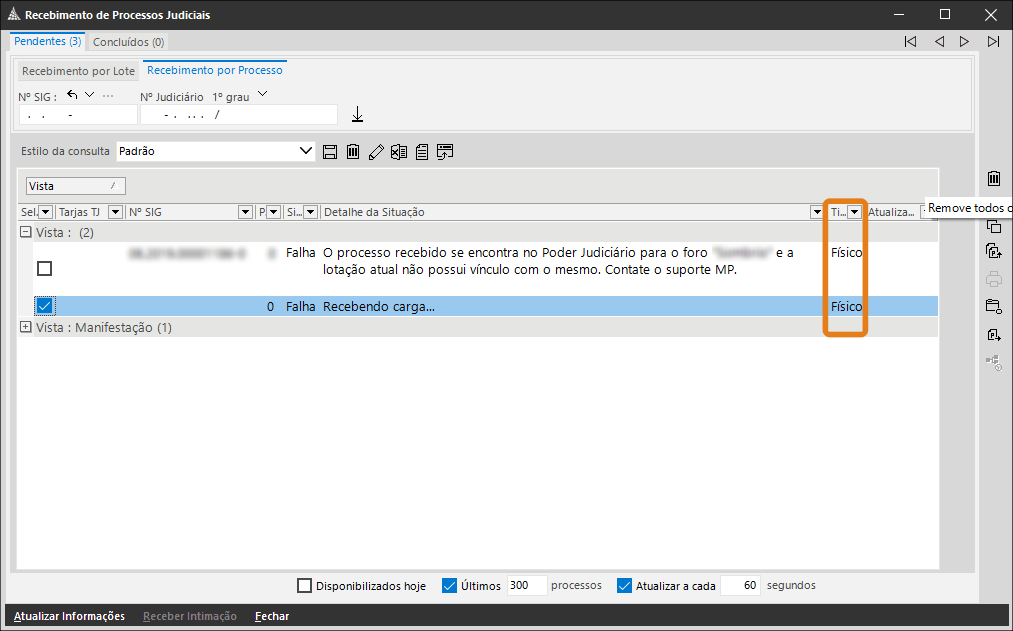Open the Detalhe da Situação column filter dropdown
This screenshot has width=1013, height=631.
click(x=817, y=212)
